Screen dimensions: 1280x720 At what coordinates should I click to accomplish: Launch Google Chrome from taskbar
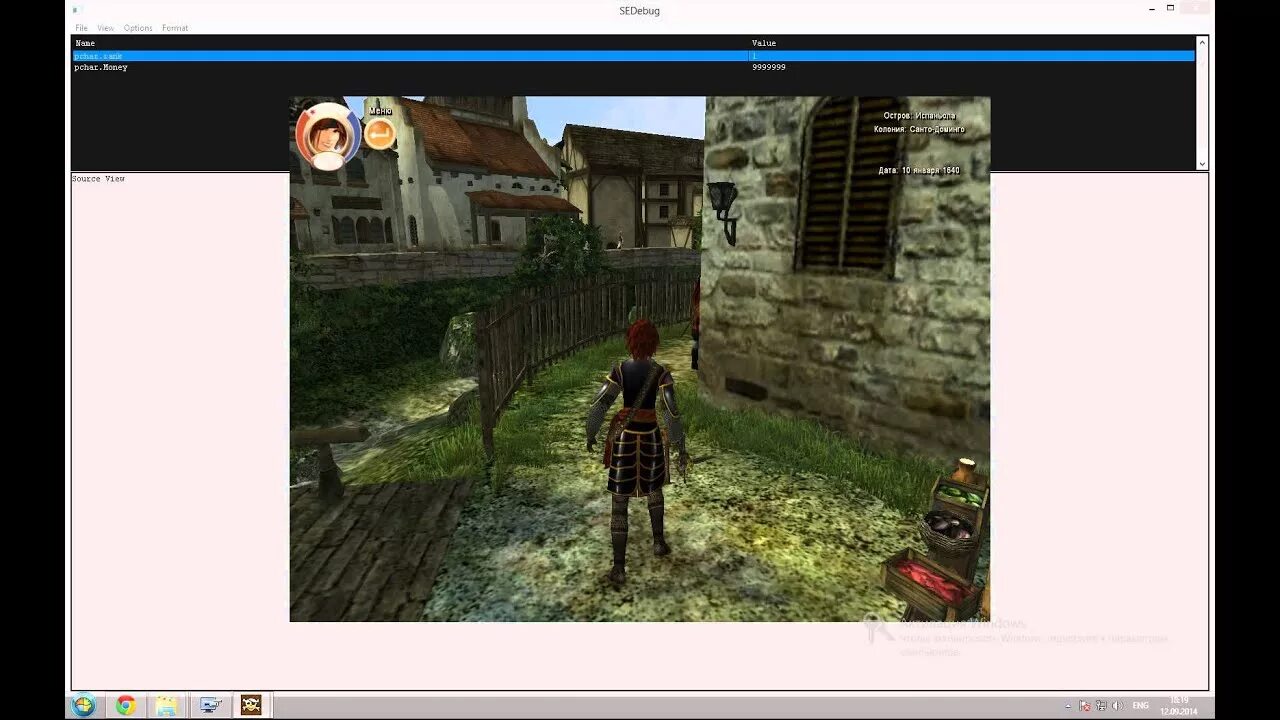point(125,705)
